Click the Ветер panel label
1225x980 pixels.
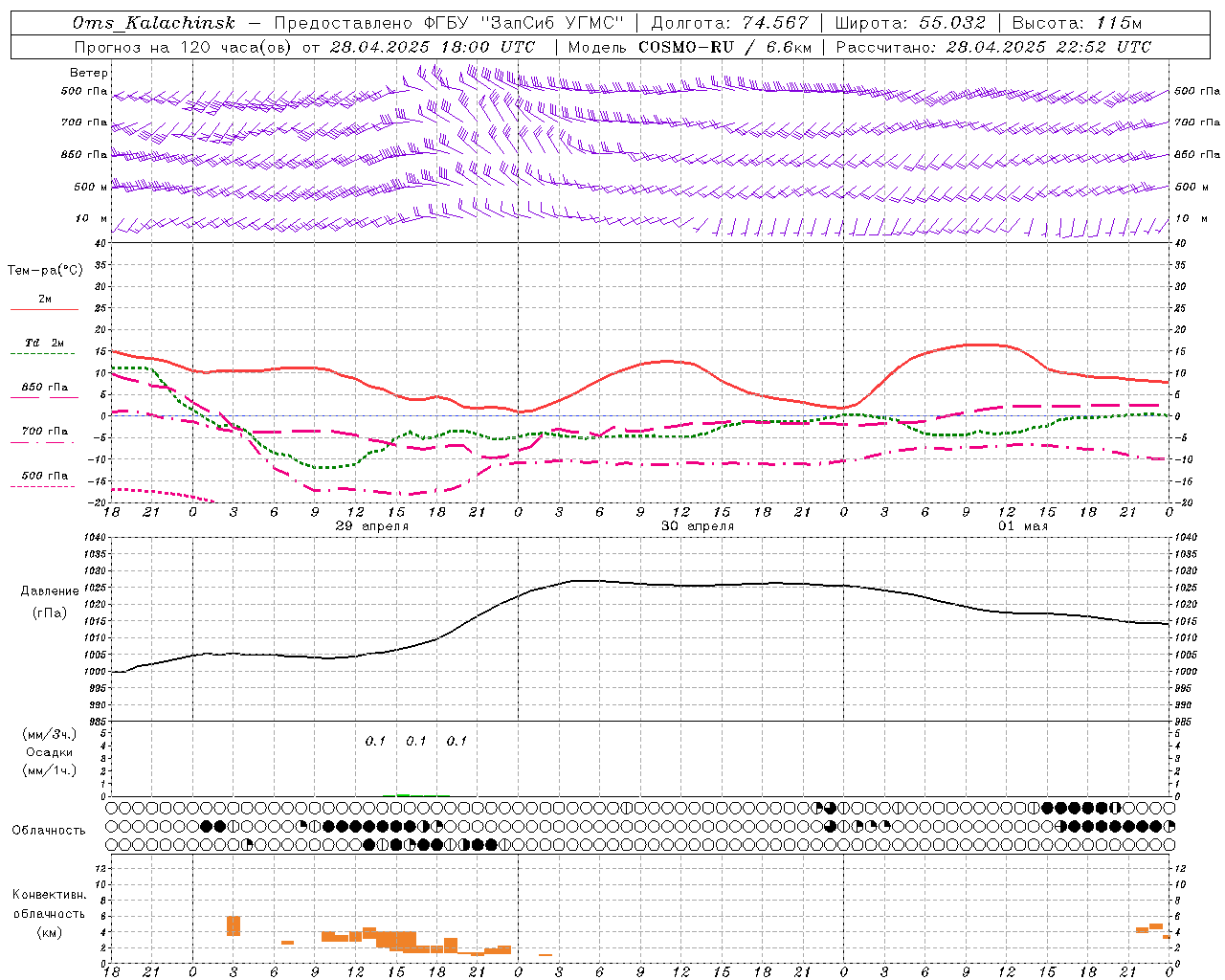[89, 73]
